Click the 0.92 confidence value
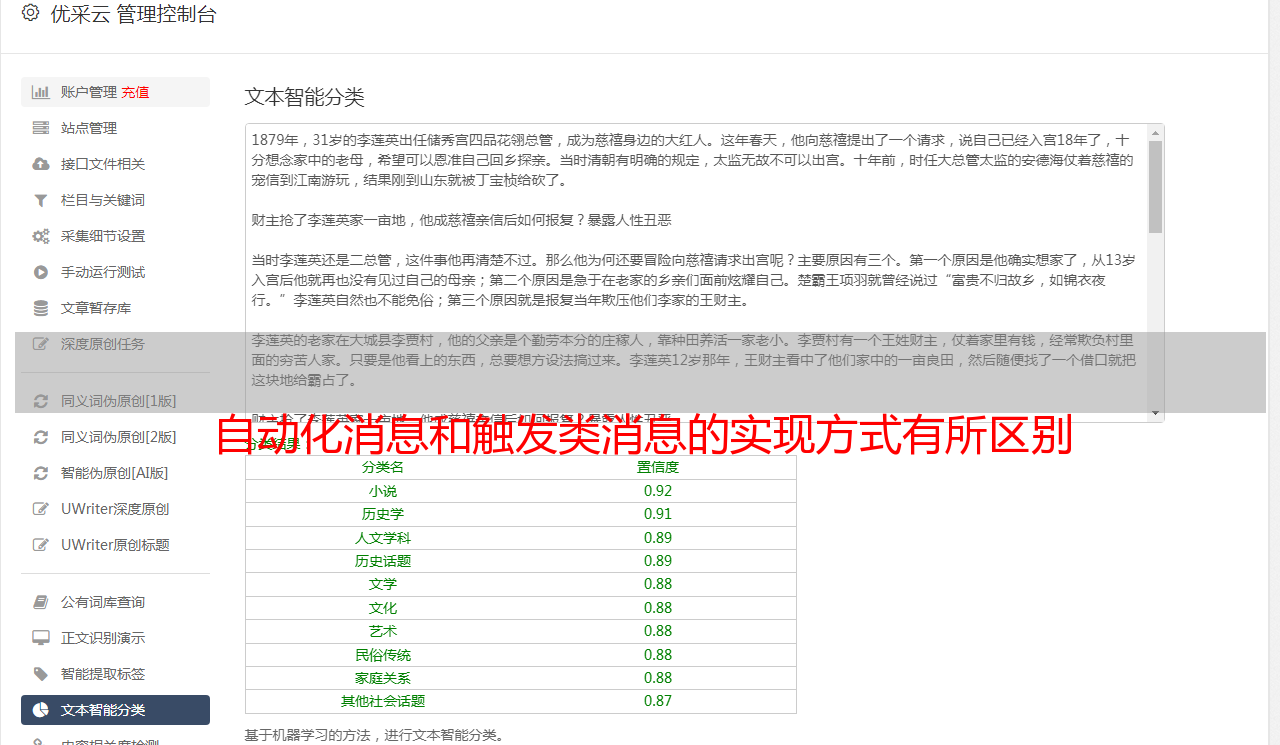 (x=658, y=491)
